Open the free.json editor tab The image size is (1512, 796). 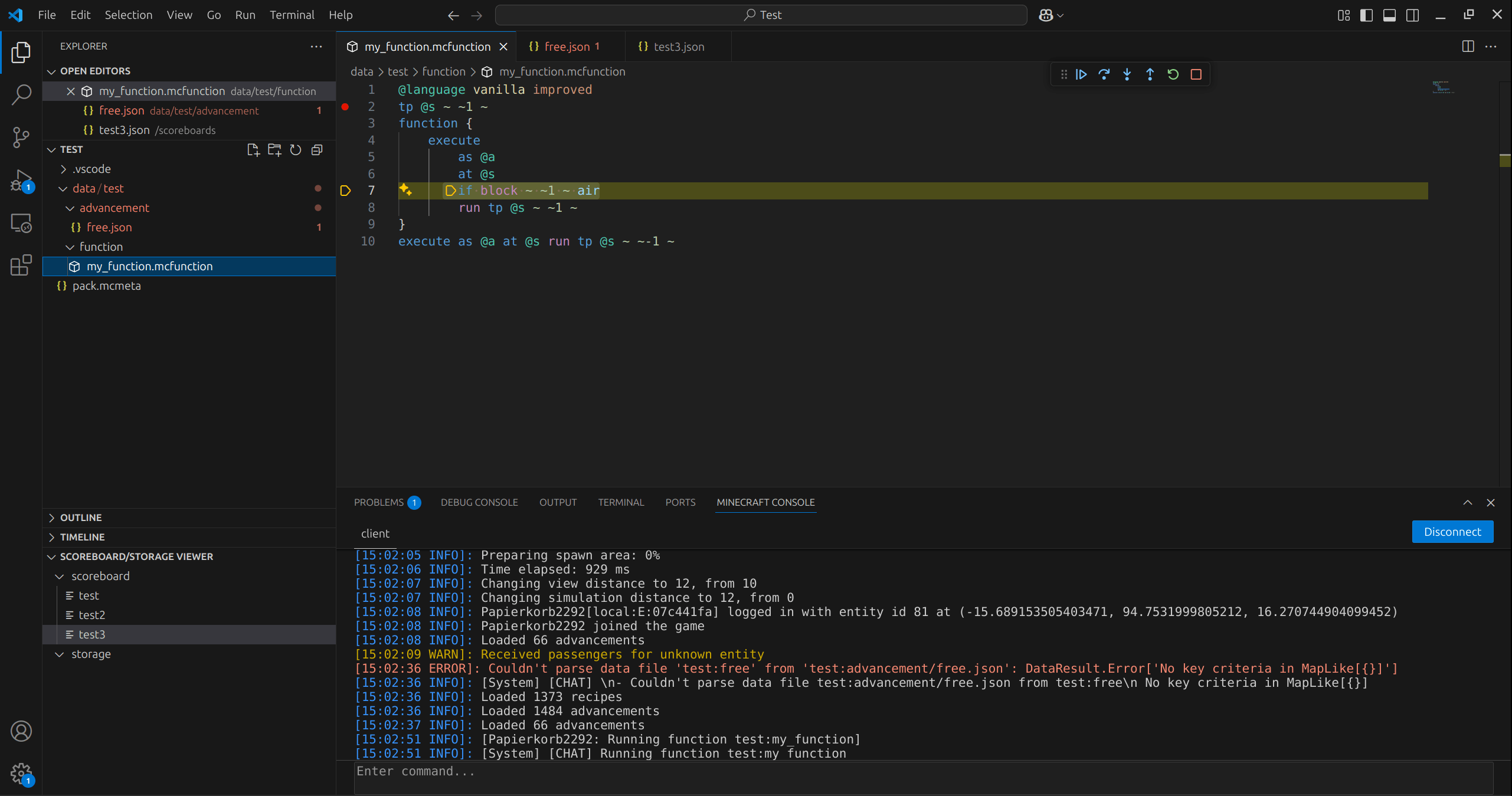[x=566, y=47]
